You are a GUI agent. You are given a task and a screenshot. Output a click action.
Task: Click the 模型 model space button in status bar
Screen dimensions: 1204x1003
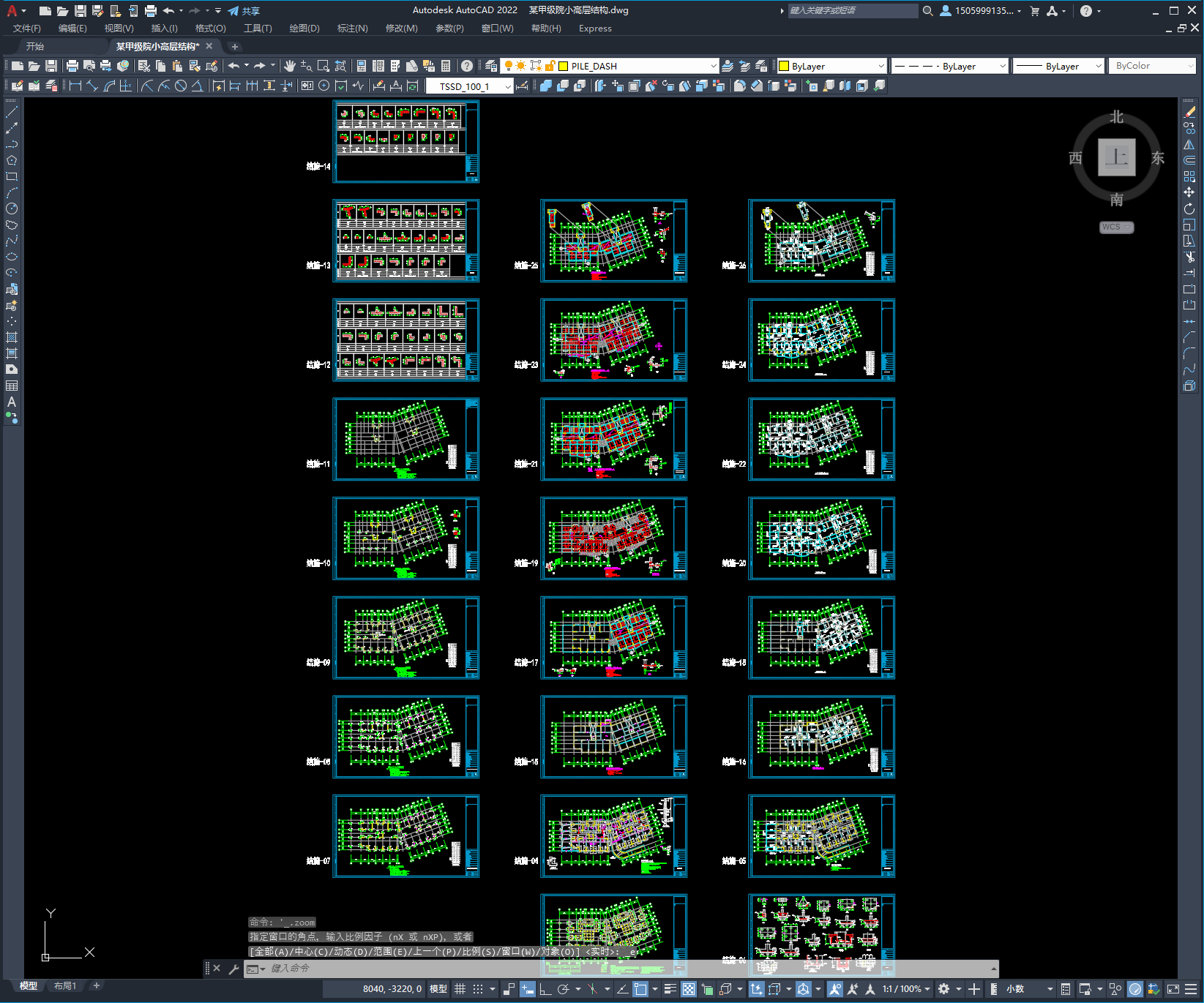[x=438, y=989]
